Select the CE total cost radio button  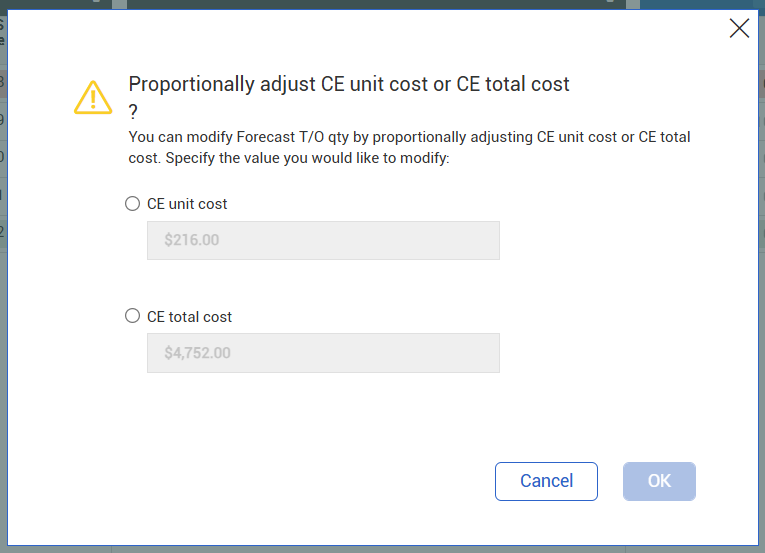click(x=132, y=316)
